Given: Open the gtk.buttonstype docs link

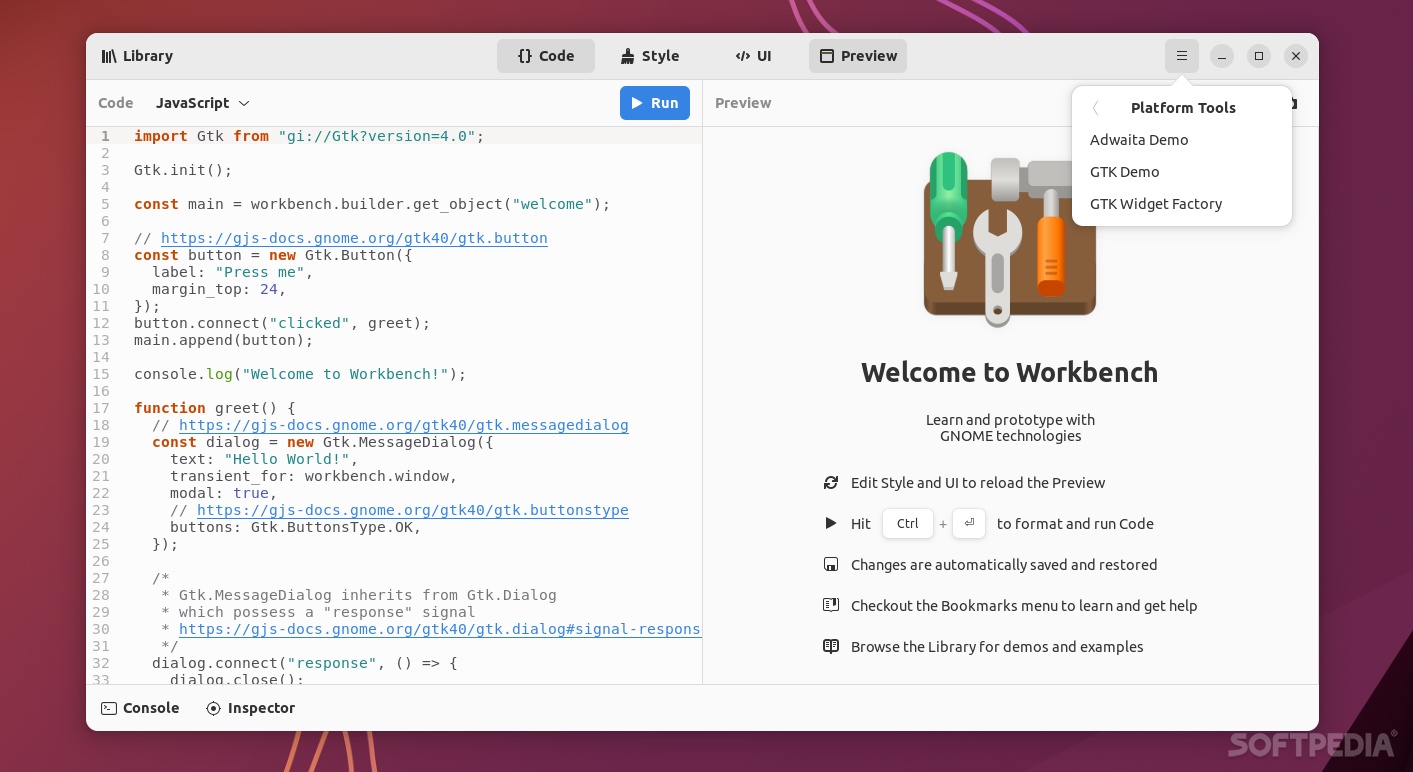Looking at the screenshot, I should 413,510.
